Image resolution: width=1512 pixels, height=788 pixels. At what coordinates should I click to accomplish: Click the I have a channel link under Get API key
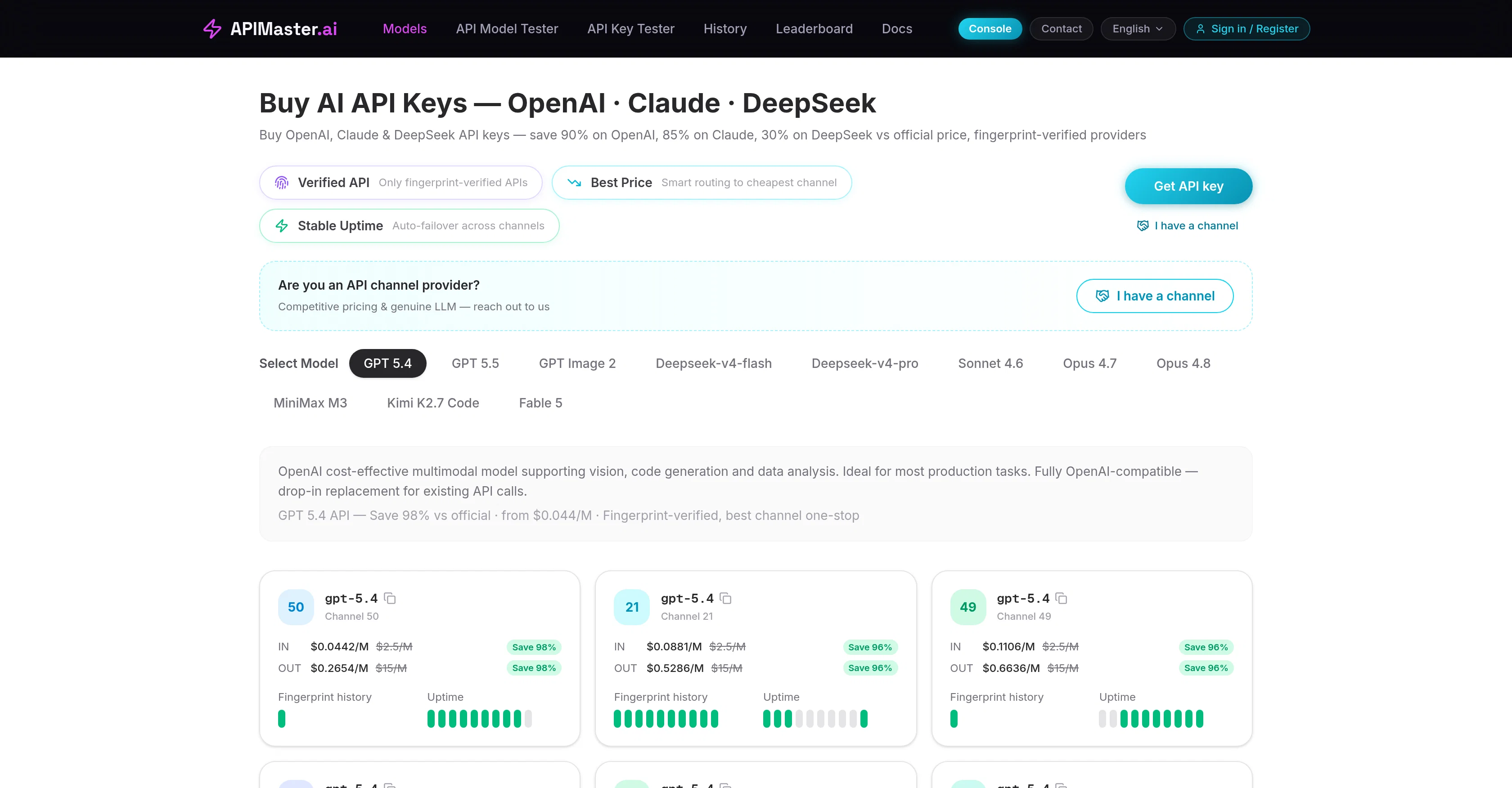(x=1188, y=226)
